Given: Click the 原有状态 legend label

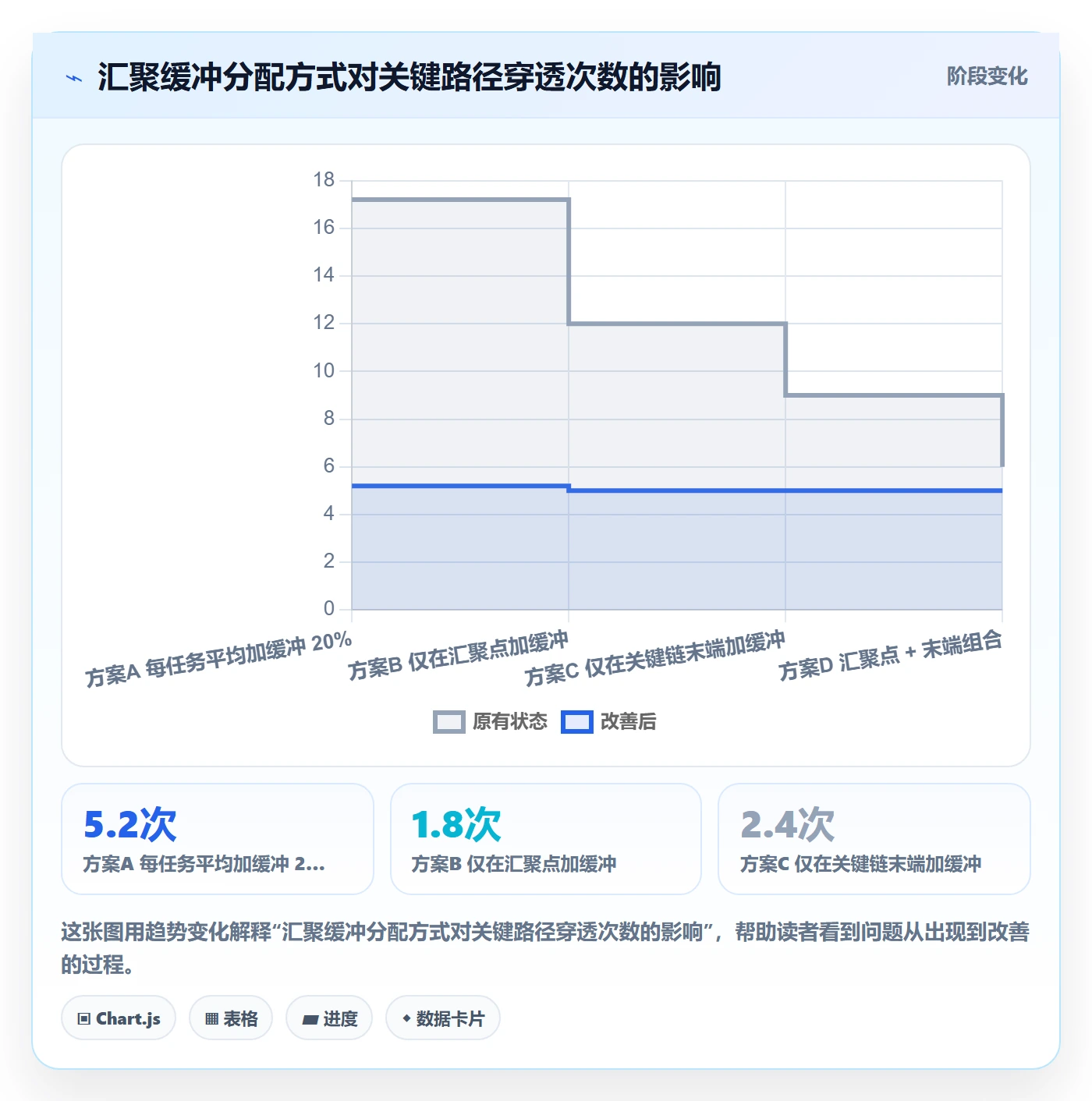Looking at the screenshot, I should click(510, 722).
